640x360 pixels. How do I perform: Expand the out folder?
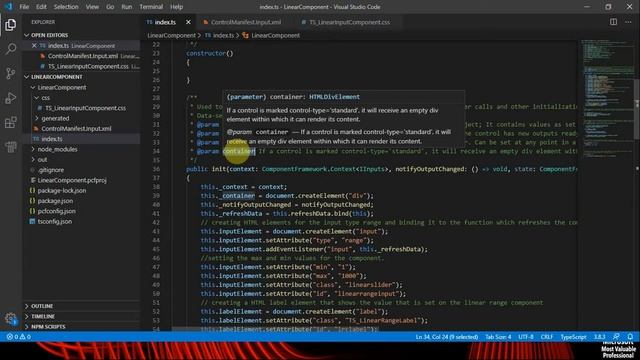pos(33,160)
